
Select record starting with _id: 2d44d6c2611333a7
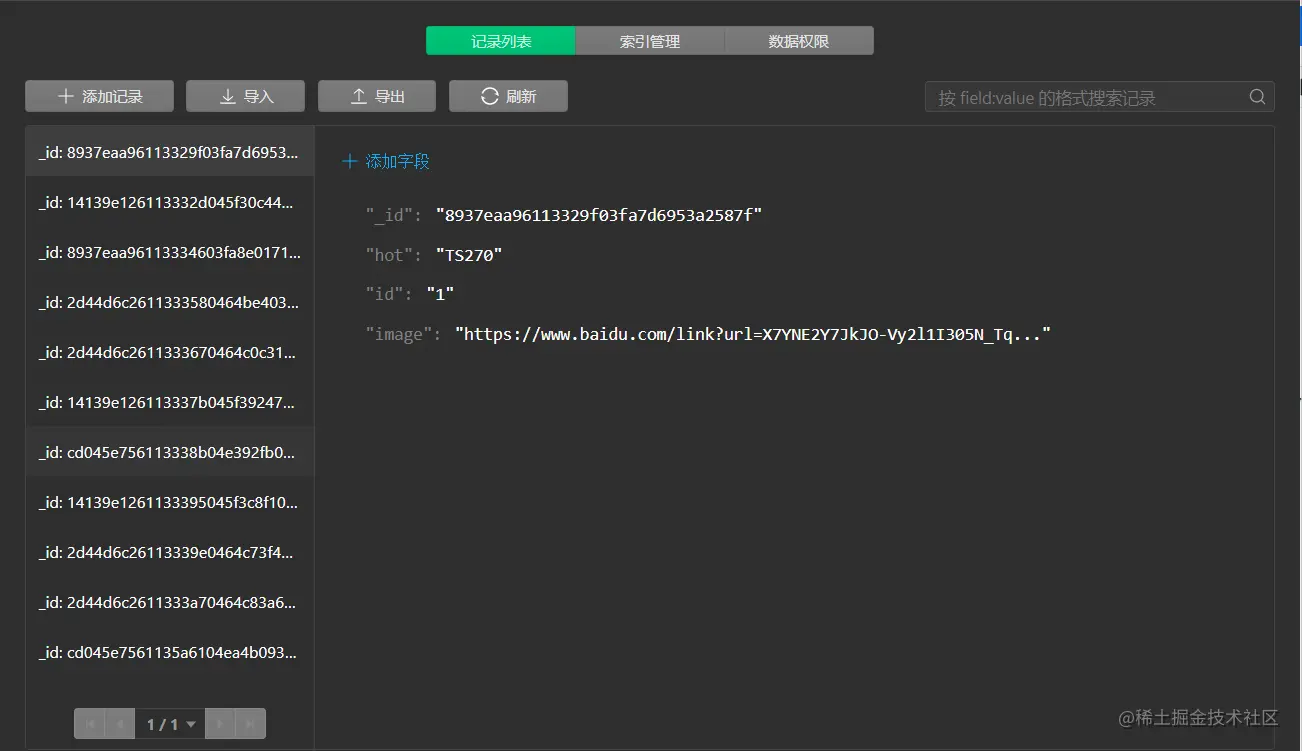170,602
